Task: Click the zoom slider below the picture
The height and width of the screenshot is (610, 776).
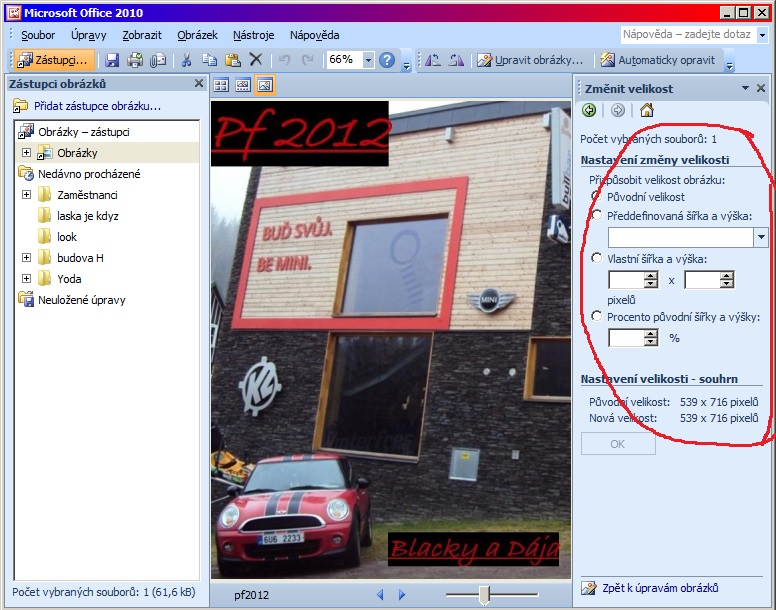Action: [x=485, y=595]
